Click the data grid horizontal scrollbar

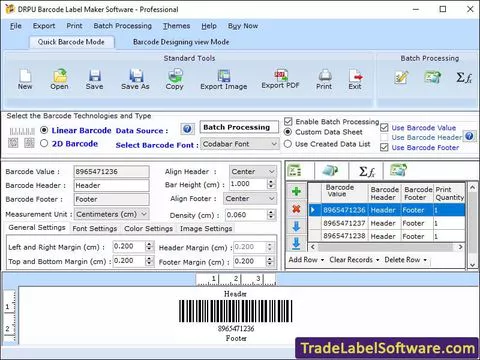point(386,247)
